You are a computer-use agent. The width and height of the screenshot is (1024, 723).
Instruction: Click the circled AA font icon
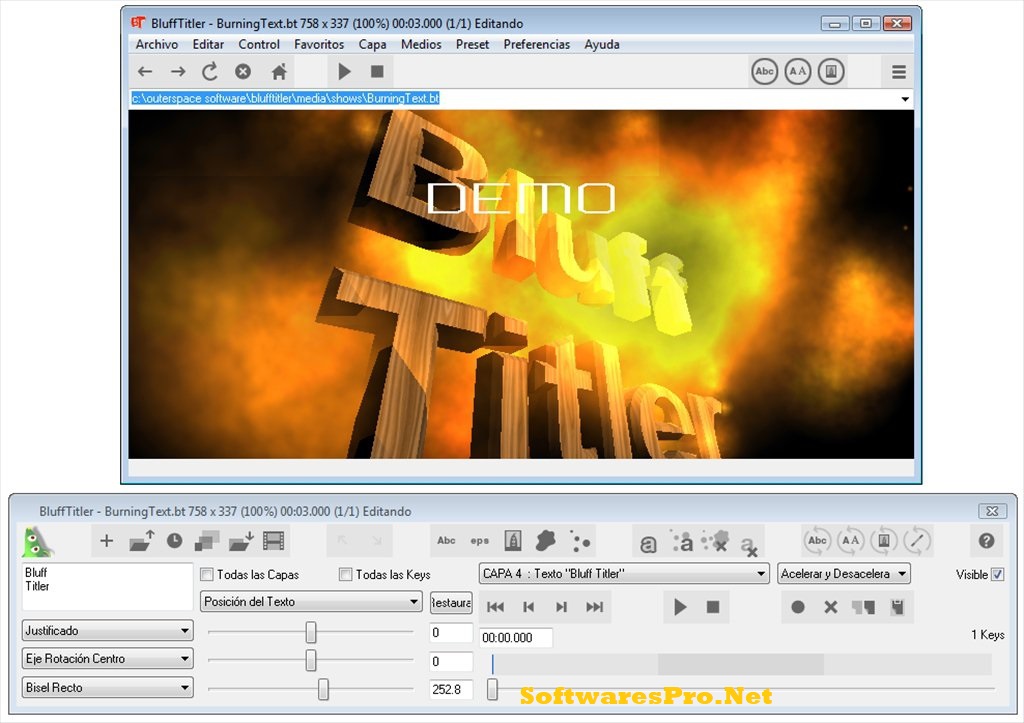click(x=851, y=540)
